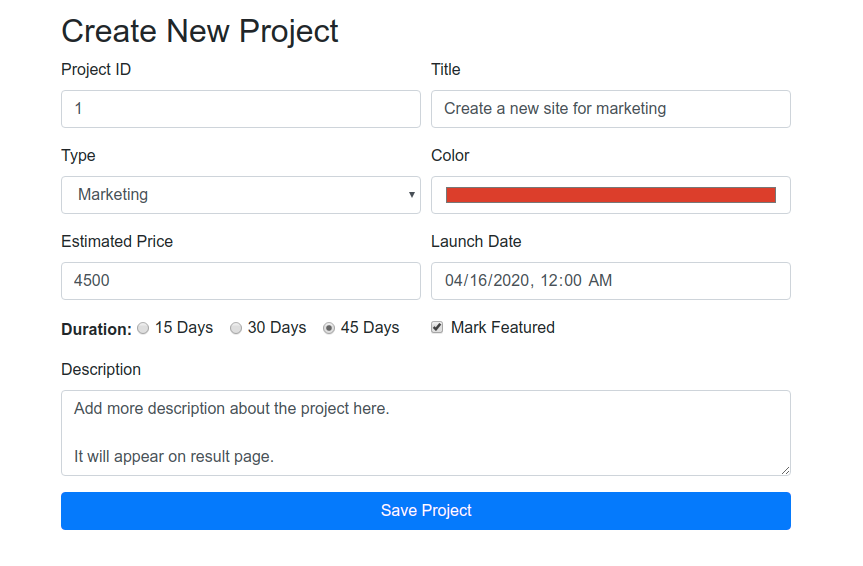Focus the Title text field
The width and height of the screenshot is (863, 566).
coord(610,109)
